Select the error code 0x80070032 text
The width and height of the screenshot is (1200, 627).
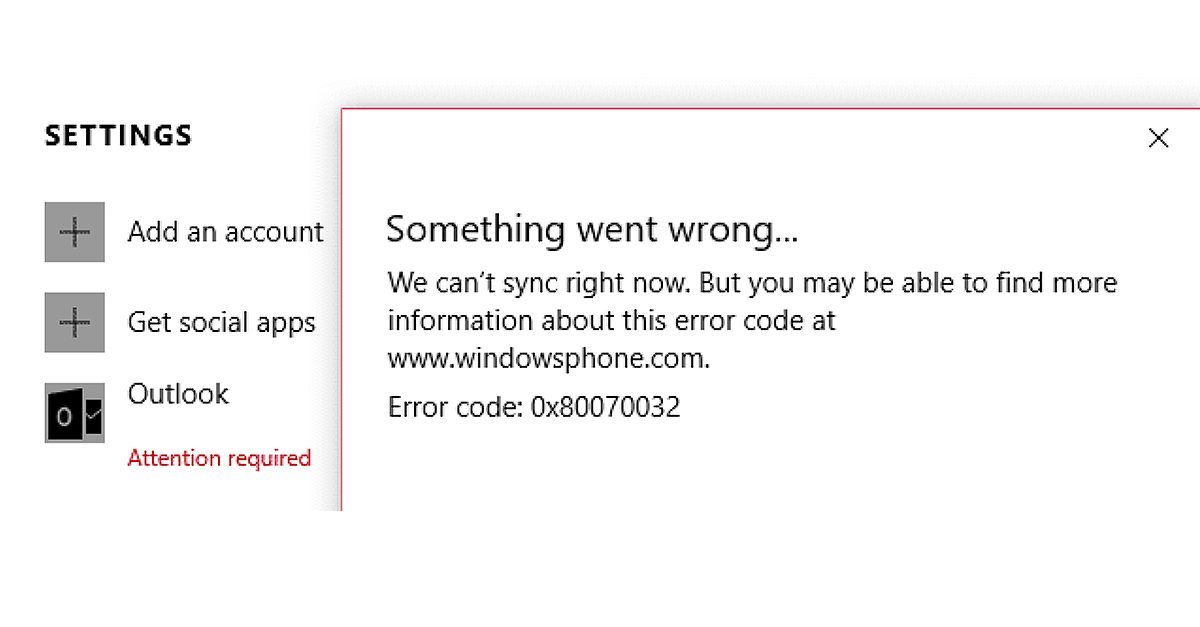(x=533, y=407)
